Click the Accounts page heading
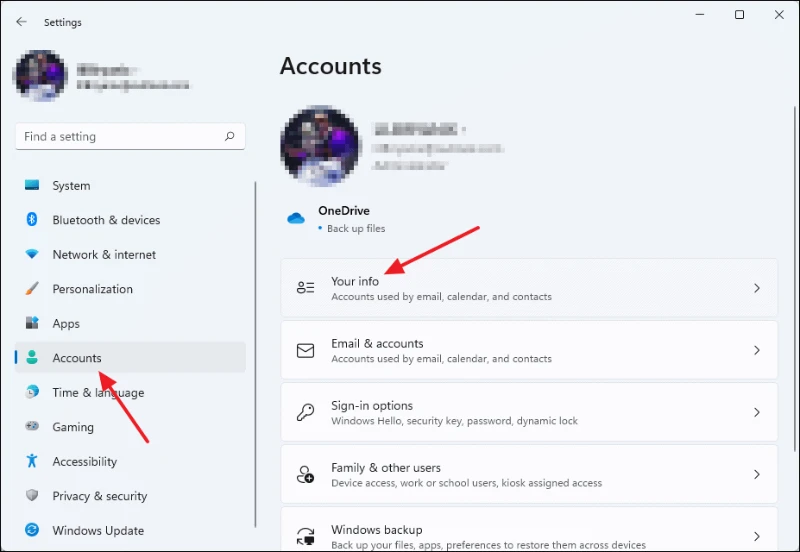Viewport: 800px width, 552px height. pyautogui.click(x=331, y=66)
